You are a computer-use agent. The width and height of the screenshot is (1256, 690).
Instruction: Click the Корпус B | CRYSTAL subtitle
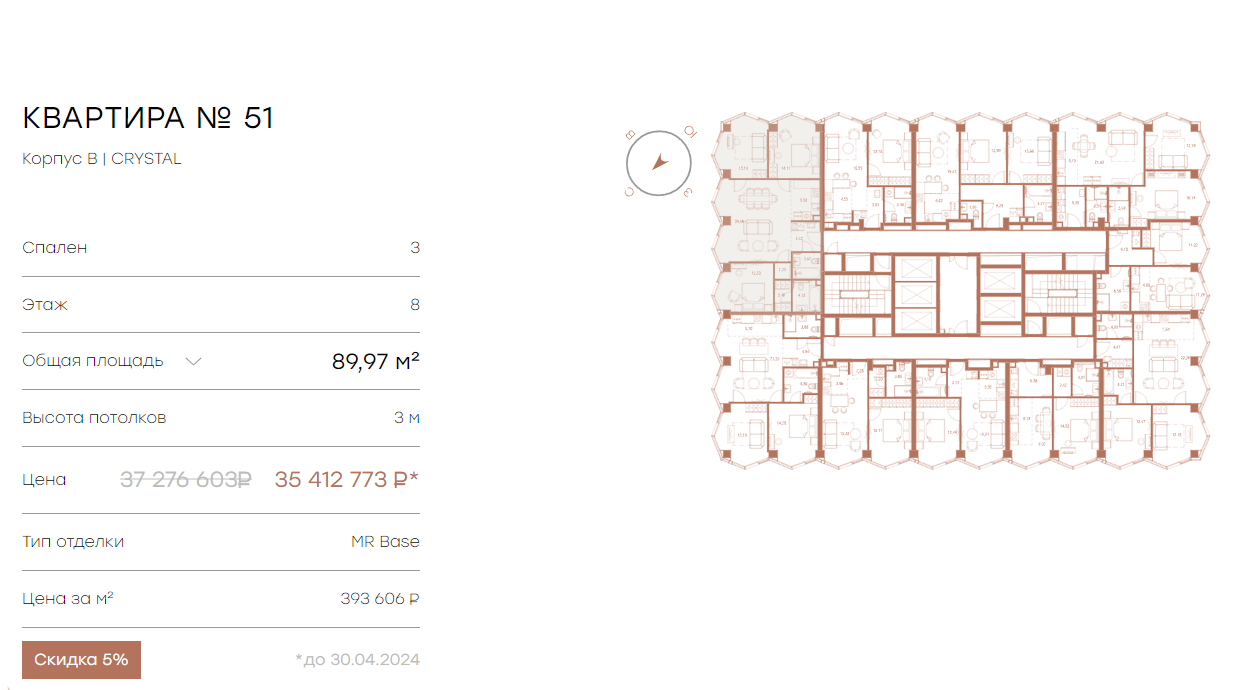[x=102, y=158]
